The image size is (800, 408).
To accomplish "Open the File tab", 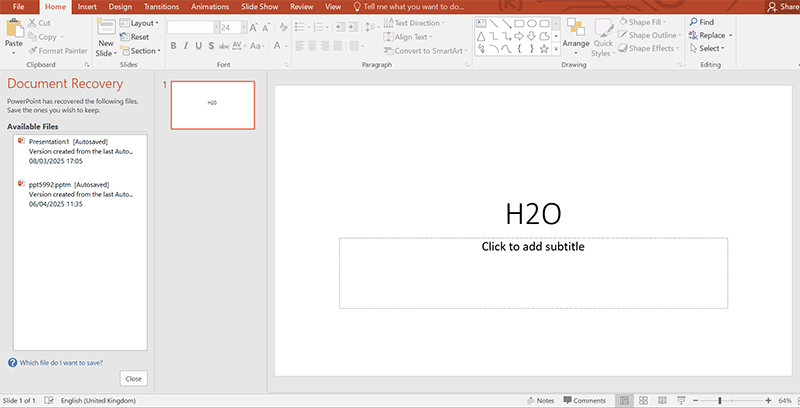I will click(x=18, y=7).
